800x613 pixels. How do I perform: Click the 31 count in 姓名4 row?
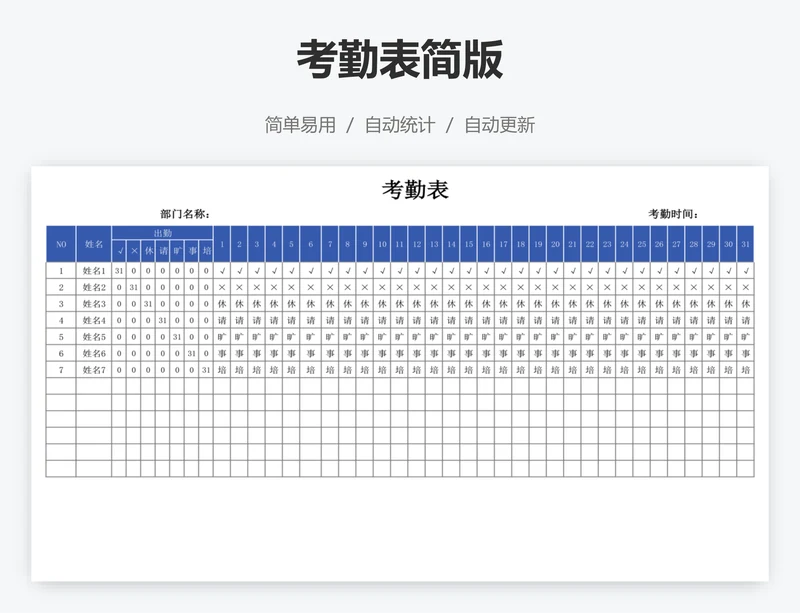click(x=162, y=321)
